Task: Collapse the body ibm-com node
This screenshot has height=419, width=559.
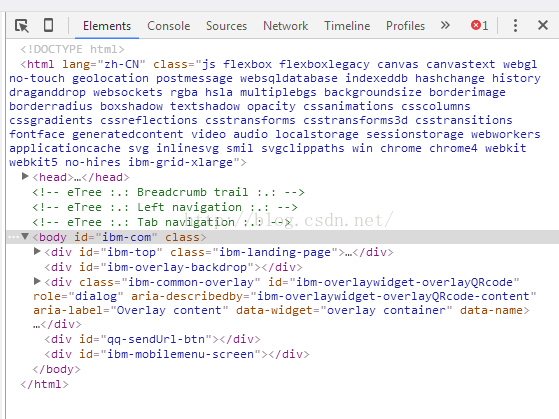Action: pos(25,236)
